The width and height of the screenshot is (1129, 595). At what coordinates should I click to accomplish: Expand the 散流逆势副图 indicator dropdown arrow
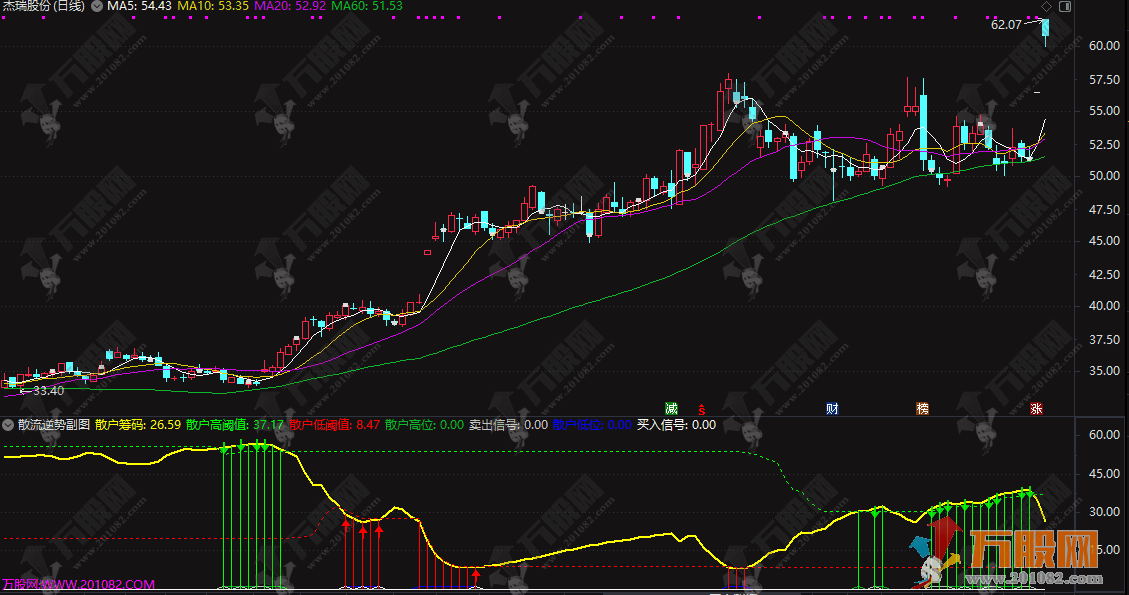pos(9,424)
